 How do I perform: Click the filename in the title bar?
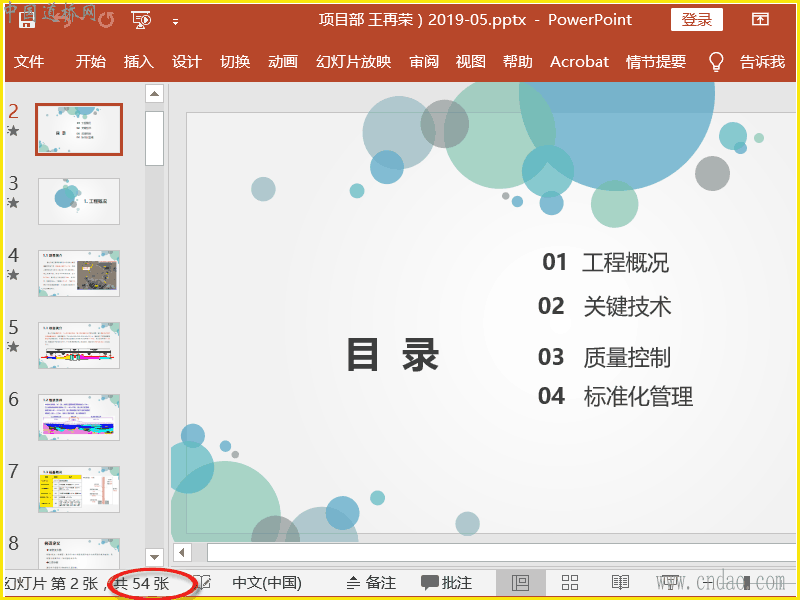pos(422,20)
